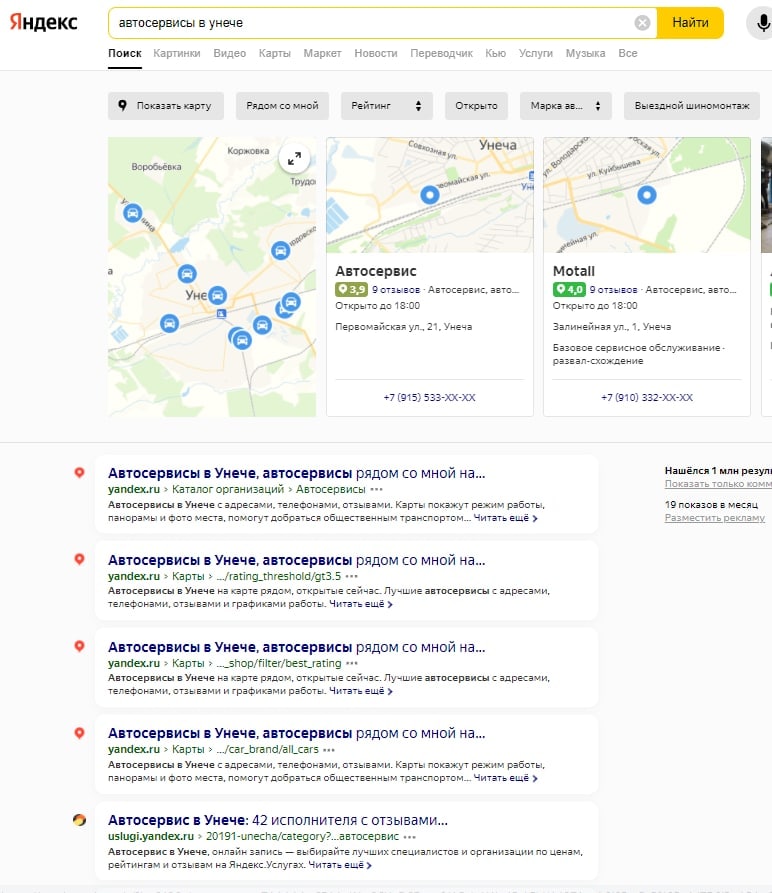The height and width of the screenshot is (893, 772).
Task: Open menu dots next to Автосервисы breadcrumb
Action: point(376,490)
